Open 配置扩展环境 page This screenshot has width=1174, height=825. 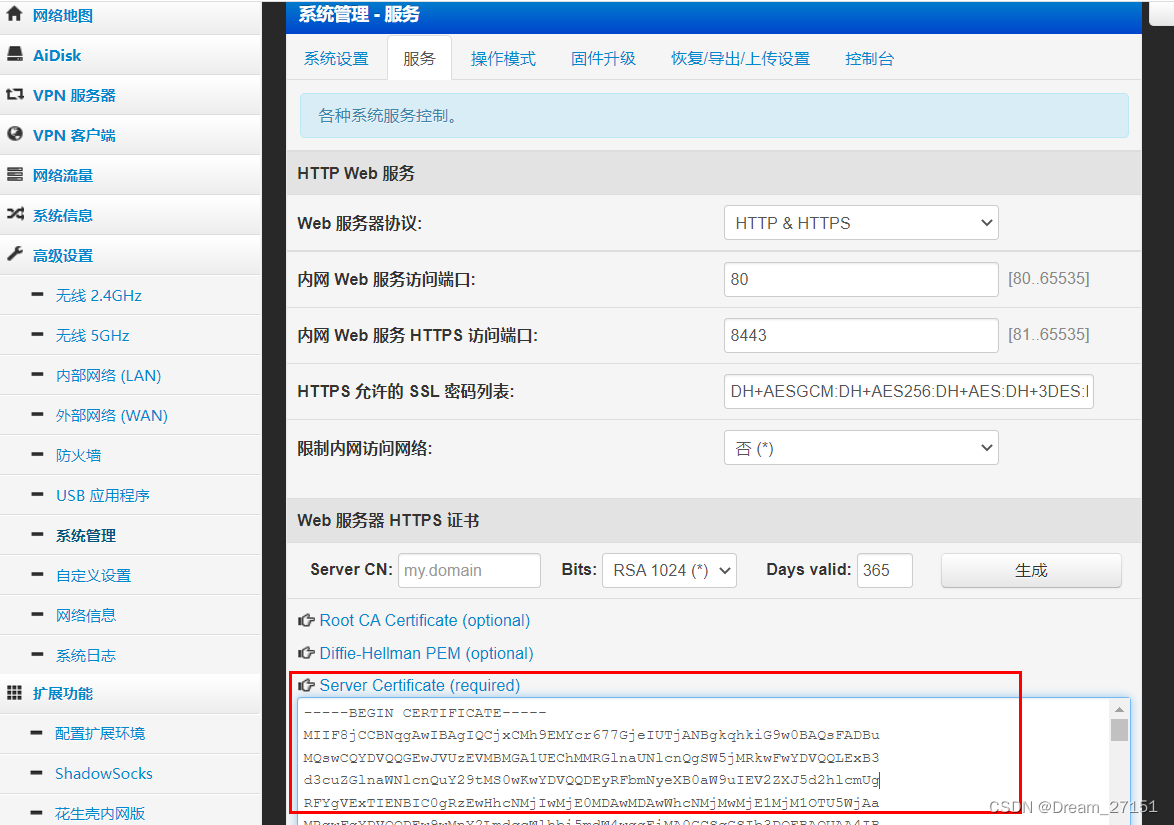coord(100,734)
